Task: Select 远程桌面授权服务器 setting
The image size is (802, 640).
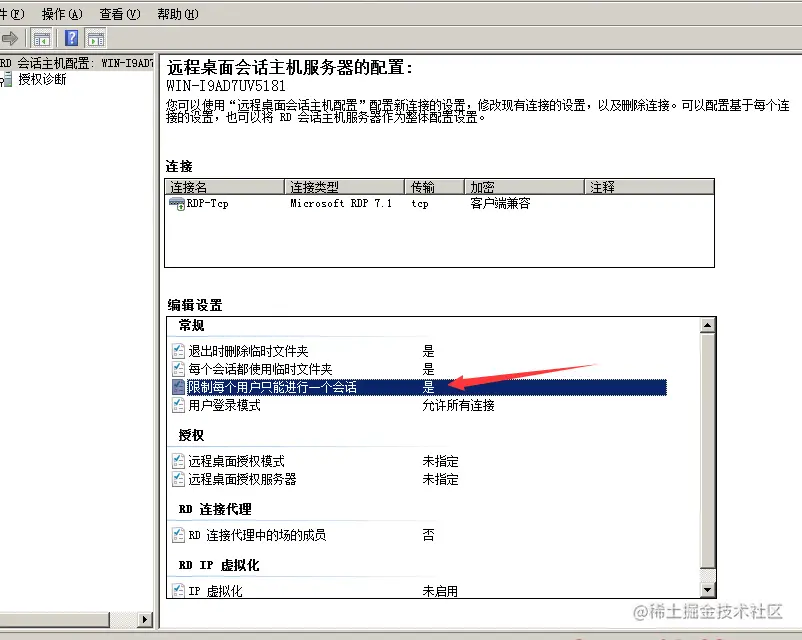Action: pyautogui.click(x=242, y=479)
